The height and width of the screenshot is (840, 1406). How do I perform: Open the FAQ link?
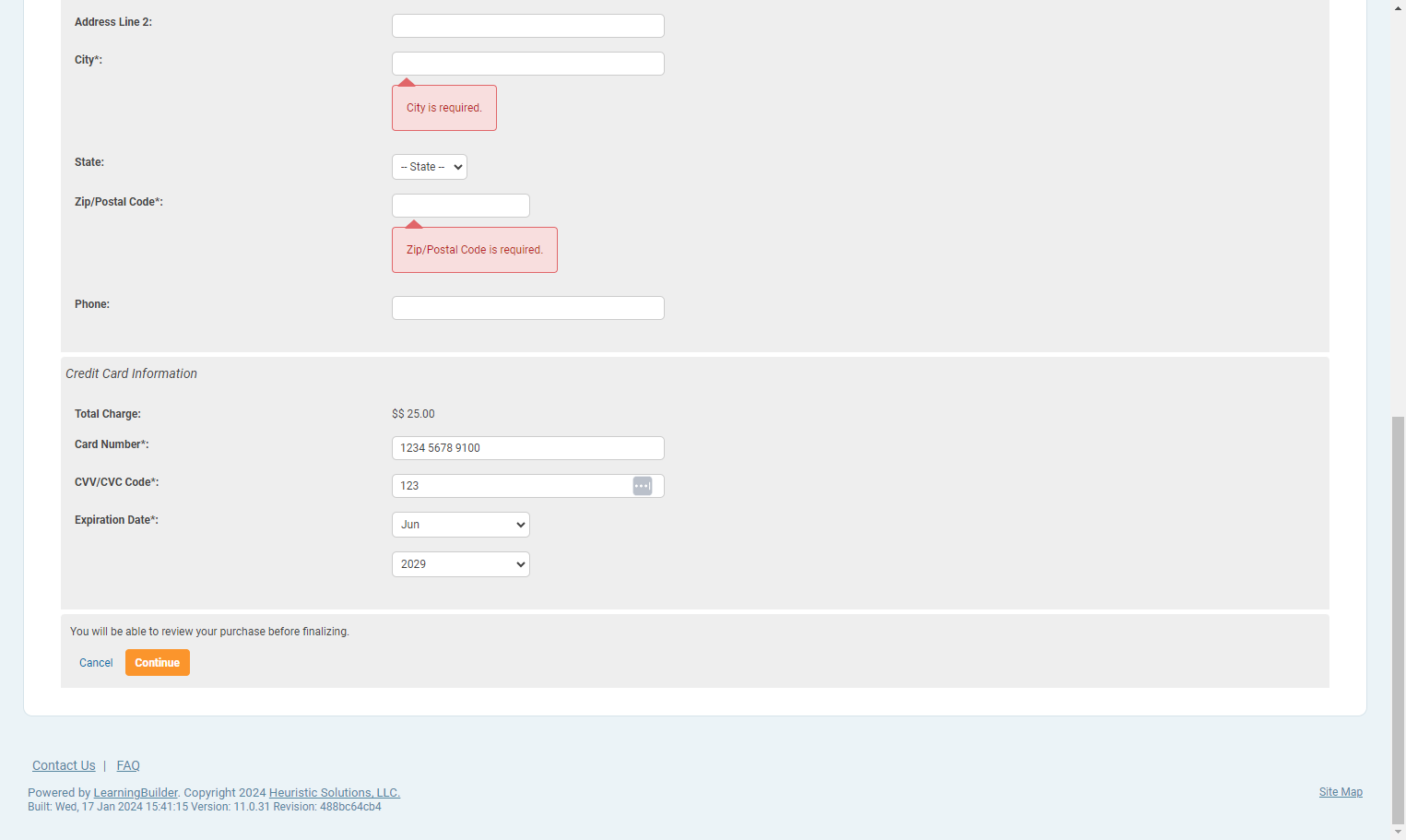pyautogui.click(x=128, y=765)
